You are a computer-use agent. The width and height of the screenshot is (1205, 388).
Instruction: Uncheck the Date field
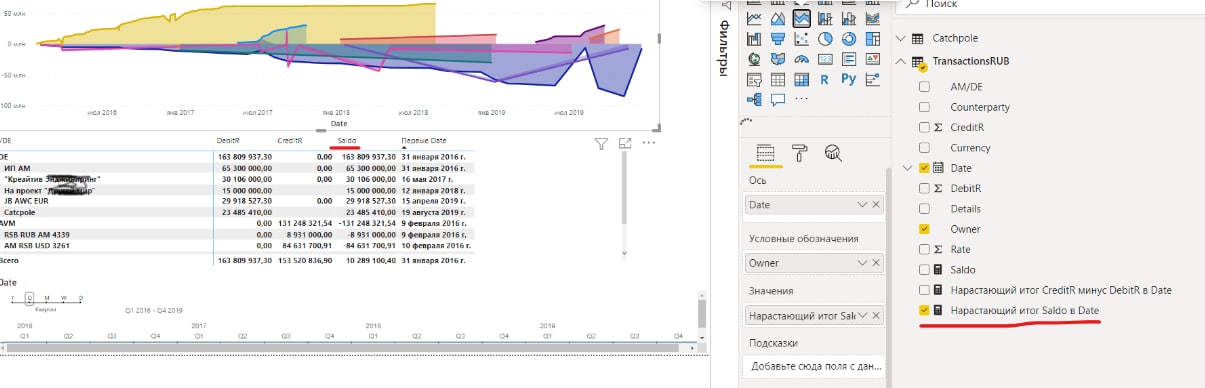click(x=924, y=168)
